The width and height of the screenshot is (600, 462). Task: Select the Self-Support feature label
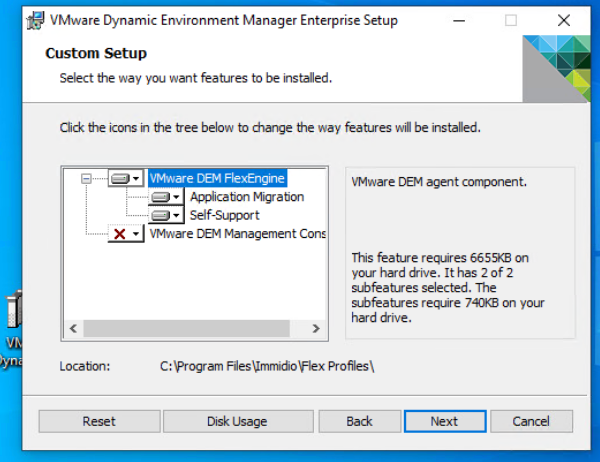(x=225, y=215)
